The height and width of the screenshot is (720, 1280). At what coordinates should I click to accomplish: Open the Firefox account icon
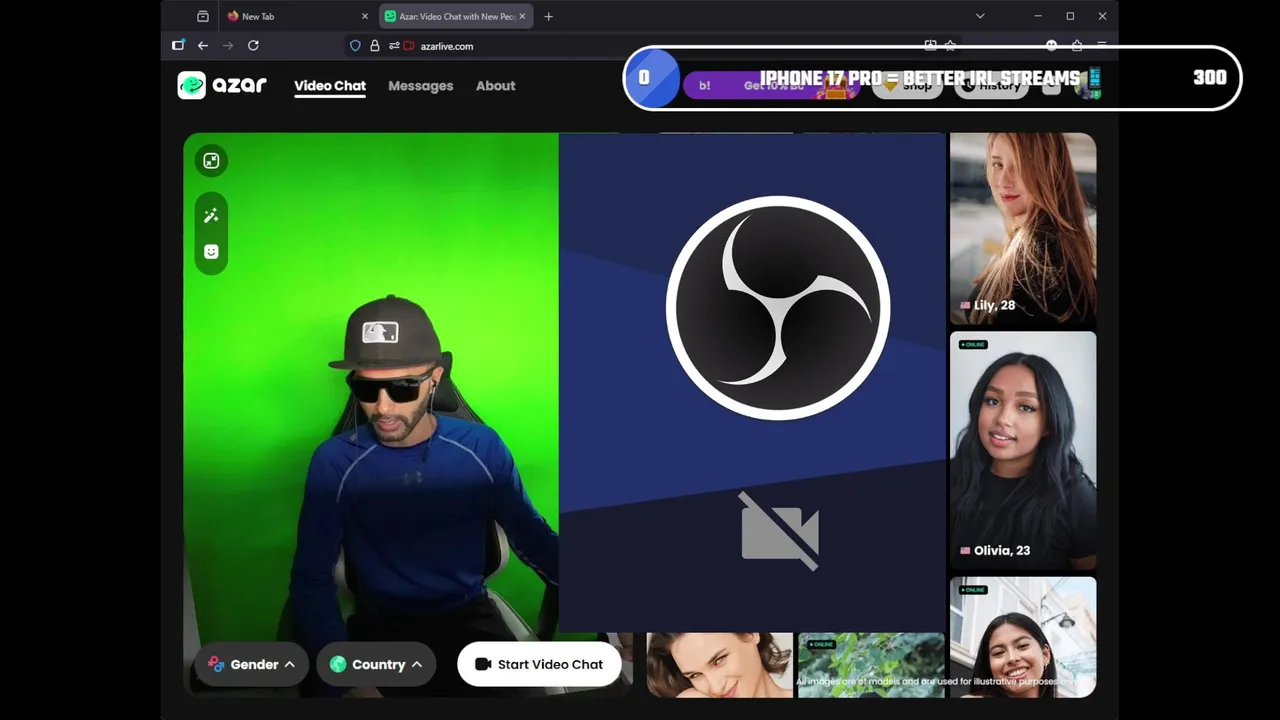tap(1051, 45)
